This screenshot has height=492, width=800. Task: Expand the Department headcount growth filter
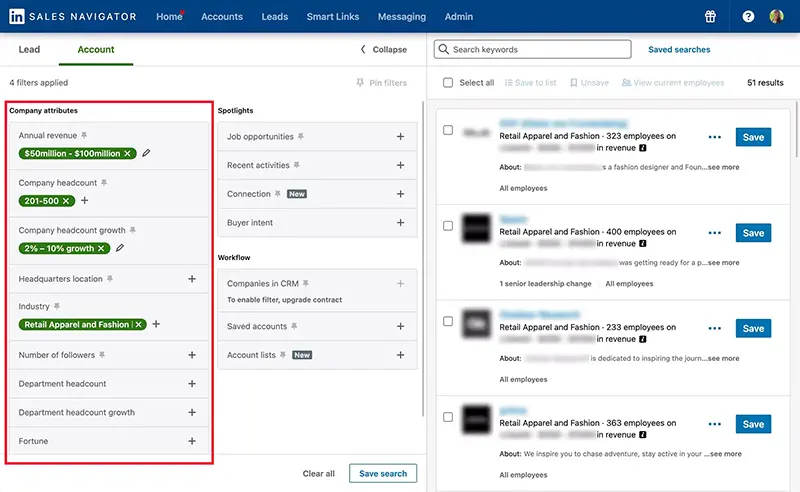(192, 412)
